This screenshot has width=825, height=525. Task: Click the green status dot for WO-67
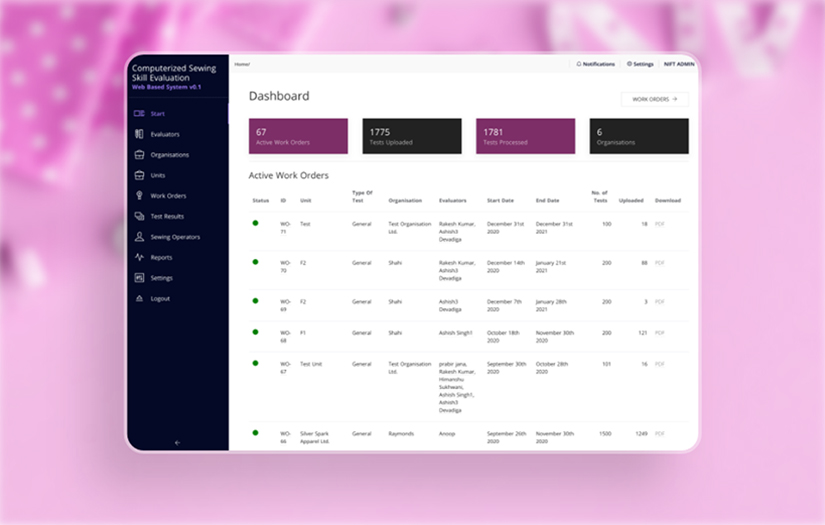[x=255, y=363]
